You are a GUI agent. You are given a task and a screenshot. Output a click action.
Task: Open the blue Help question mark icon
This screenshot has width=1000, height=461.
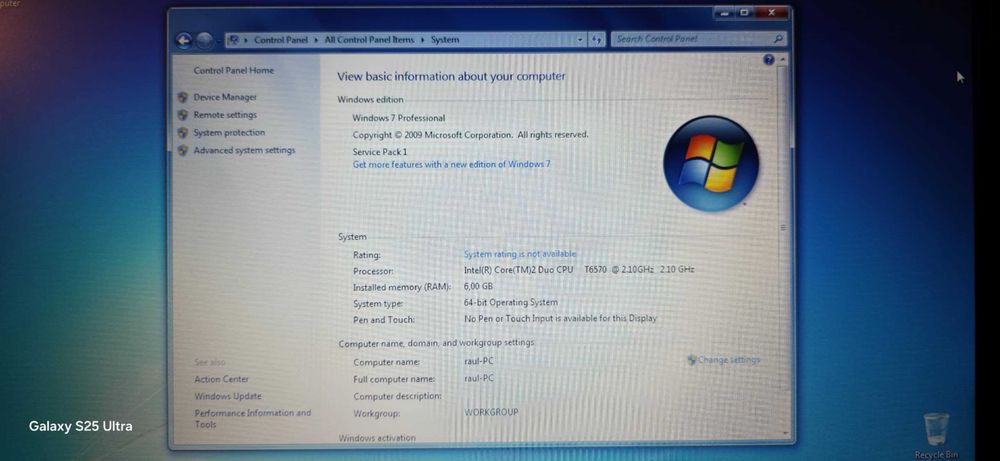pos(768,60)
